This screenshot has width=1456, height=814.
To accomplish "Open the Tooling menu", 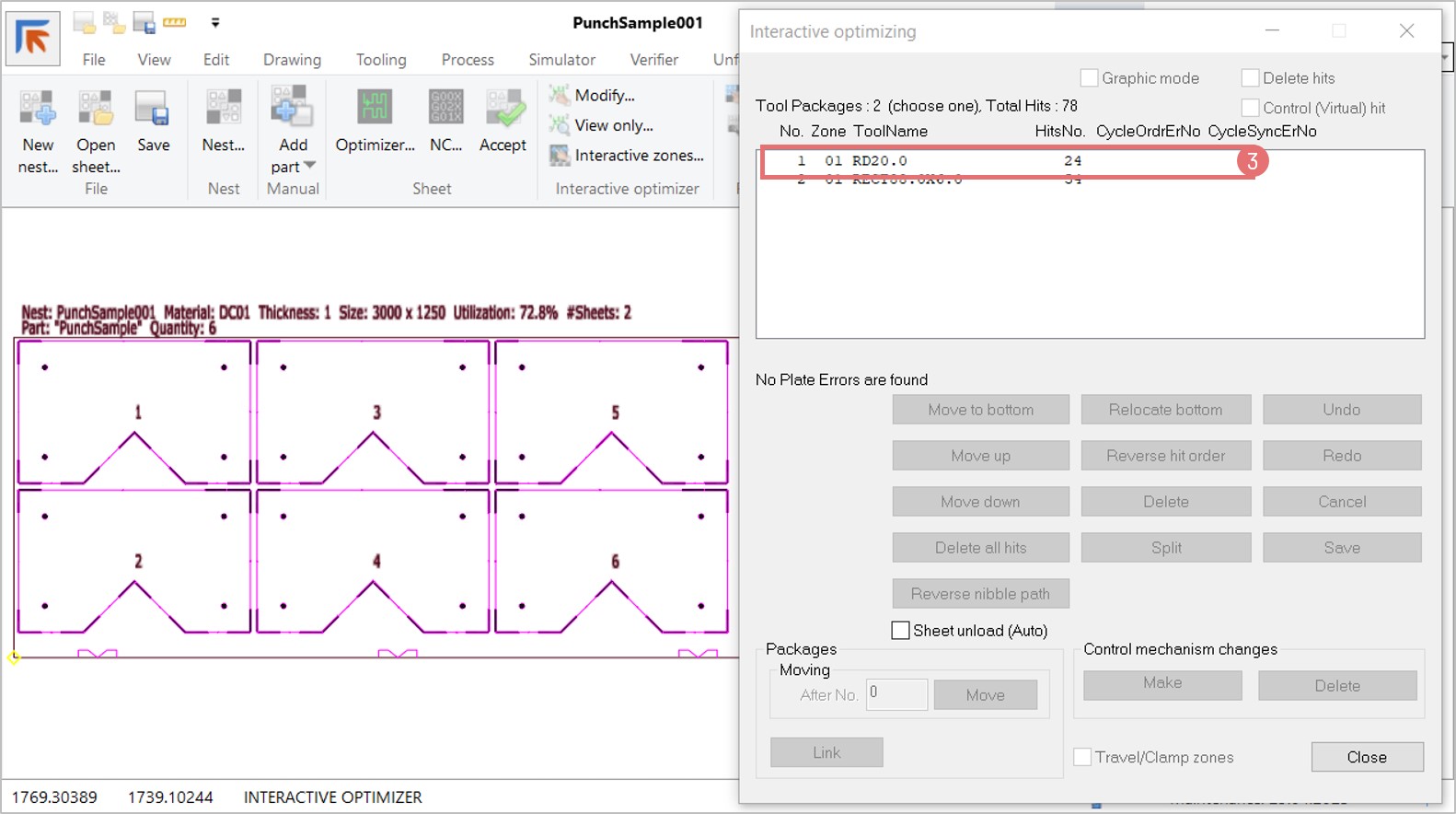I will tap(381, 60).
